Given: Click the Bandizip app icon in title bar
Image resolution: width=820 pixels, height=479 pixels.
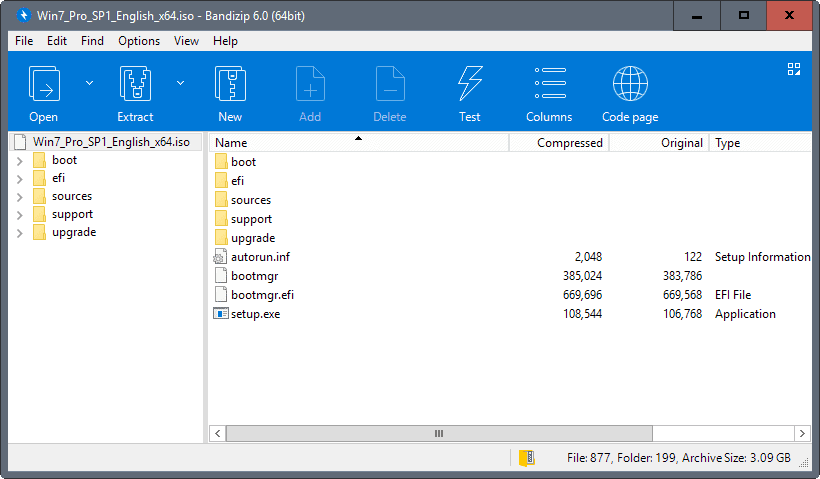Looking at the screenshot, I should click(x=23, y=15).
